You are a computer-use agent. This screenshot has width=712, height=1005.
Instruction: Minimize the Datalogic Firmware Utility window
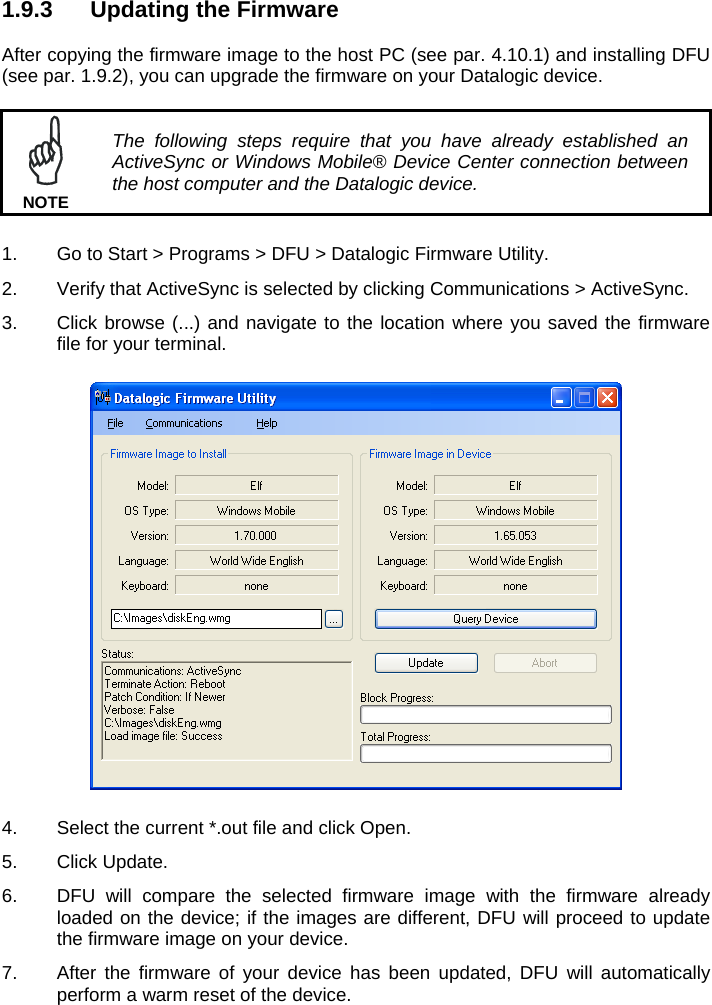[561, 398]
